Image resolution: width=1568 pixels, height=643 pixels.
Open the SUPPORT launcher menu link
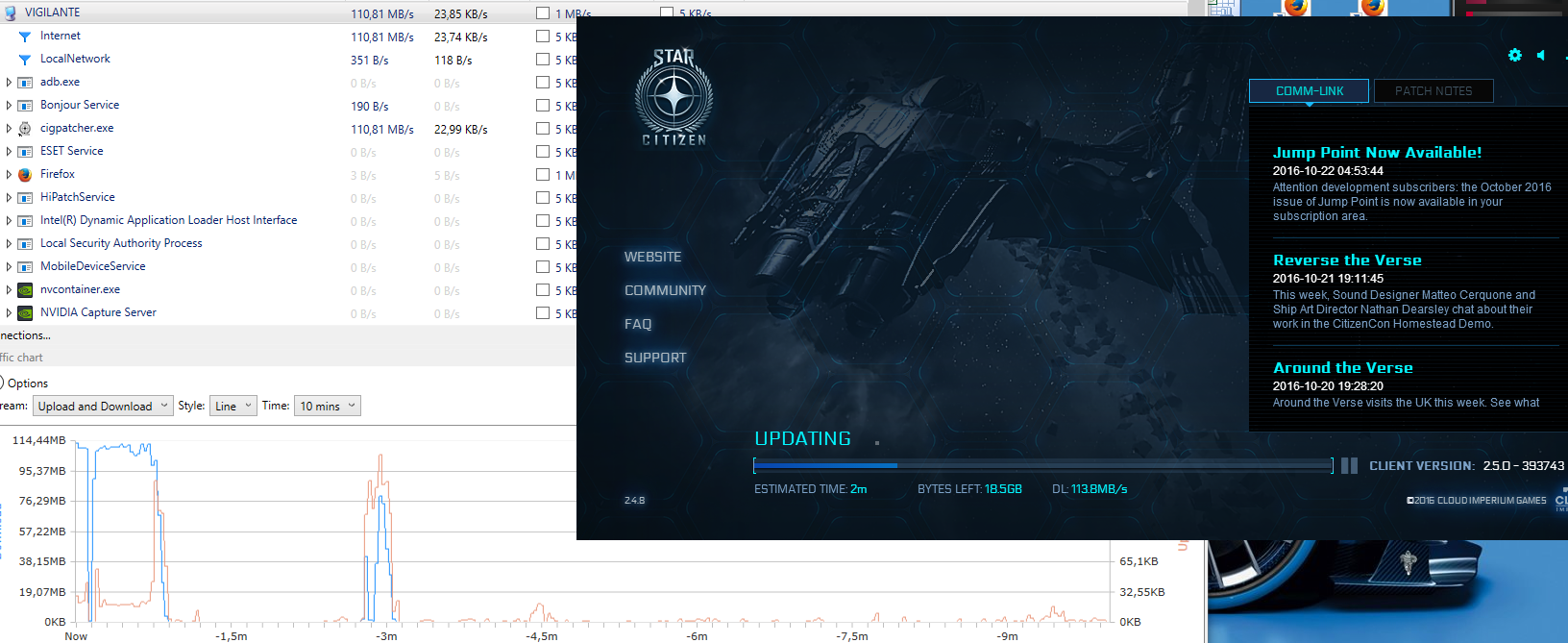point(655,358)
